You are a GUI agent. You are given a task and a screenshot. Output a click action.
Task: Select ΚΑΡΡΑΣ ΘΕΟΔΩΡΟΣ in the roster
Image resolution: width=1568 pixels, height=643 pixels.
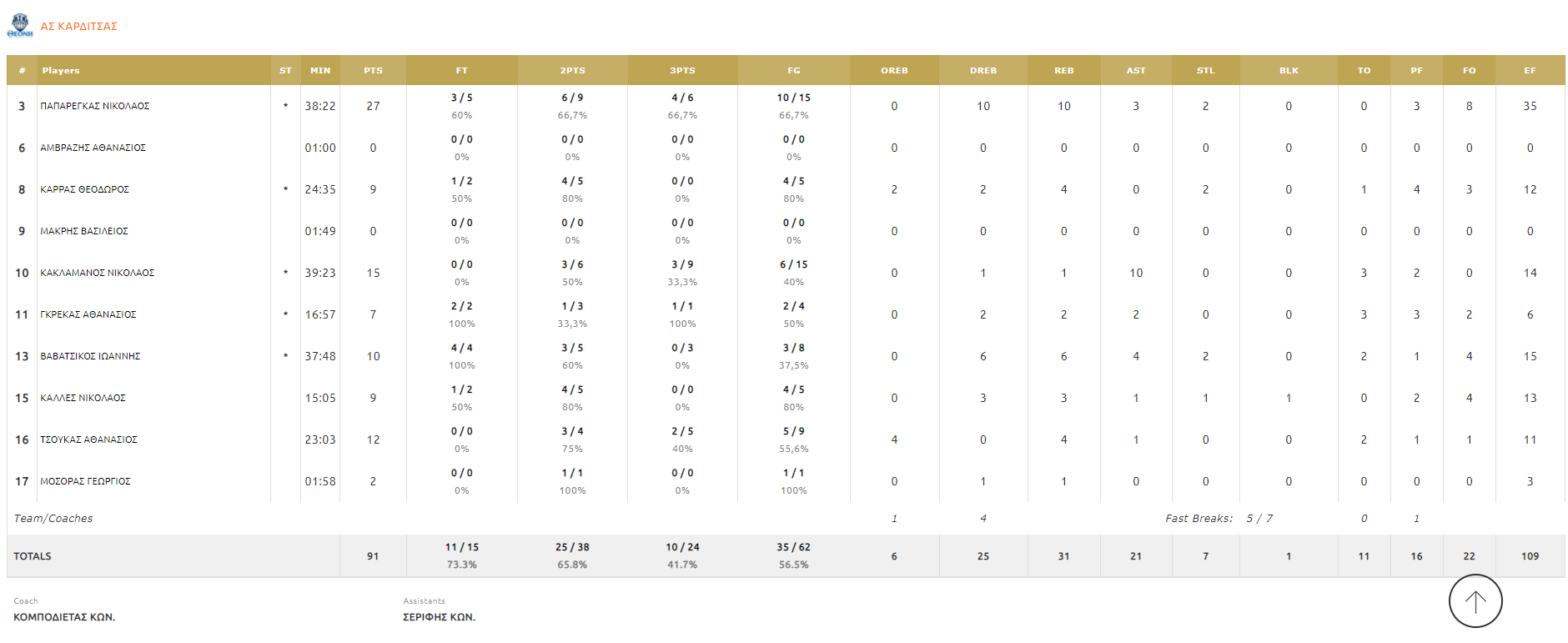click(x=85, y=189)
